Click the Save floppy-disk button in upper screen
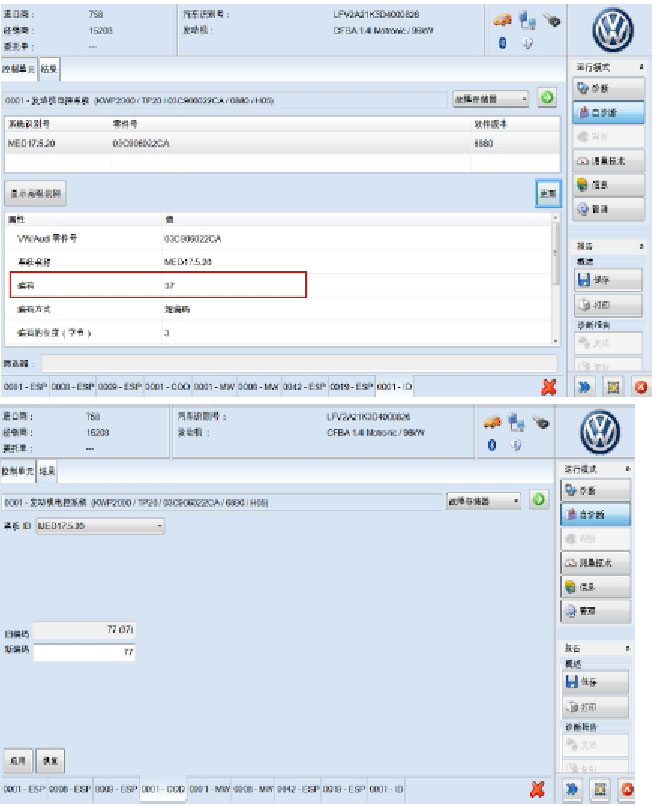 pos(608,280)
